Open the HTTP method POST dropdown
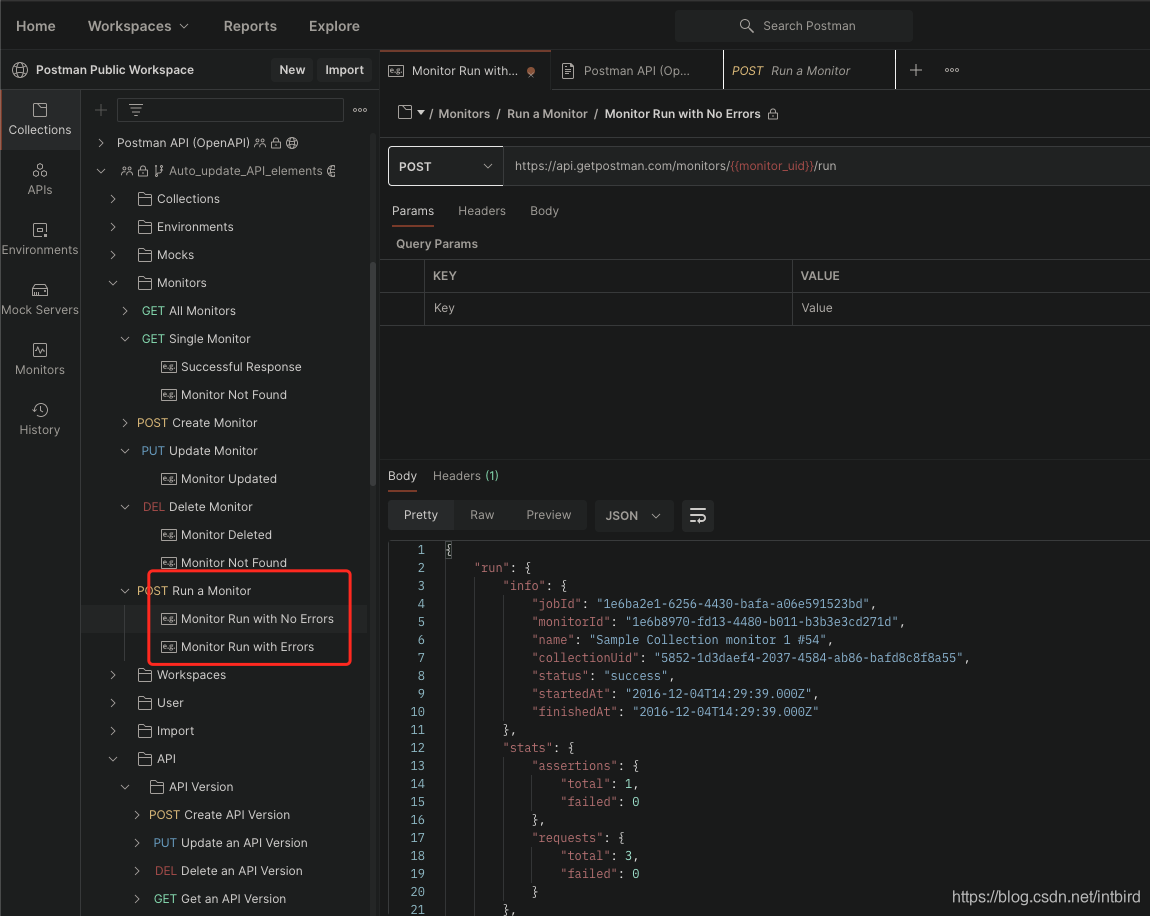 click(445, 166)
